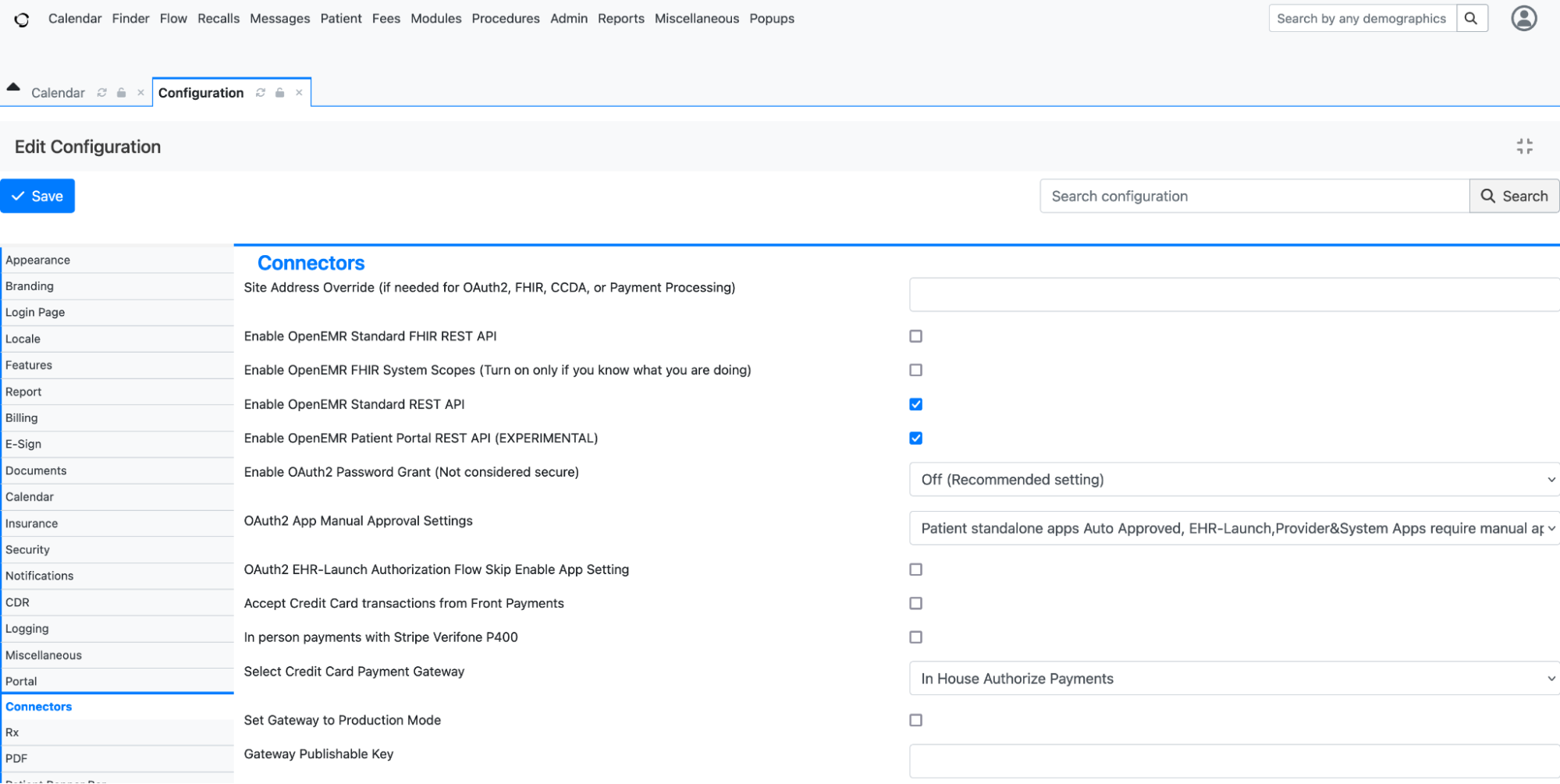This screenshot has height=784, width=1560.
Task: Open the Messages menu
Action: pos(279,19)
